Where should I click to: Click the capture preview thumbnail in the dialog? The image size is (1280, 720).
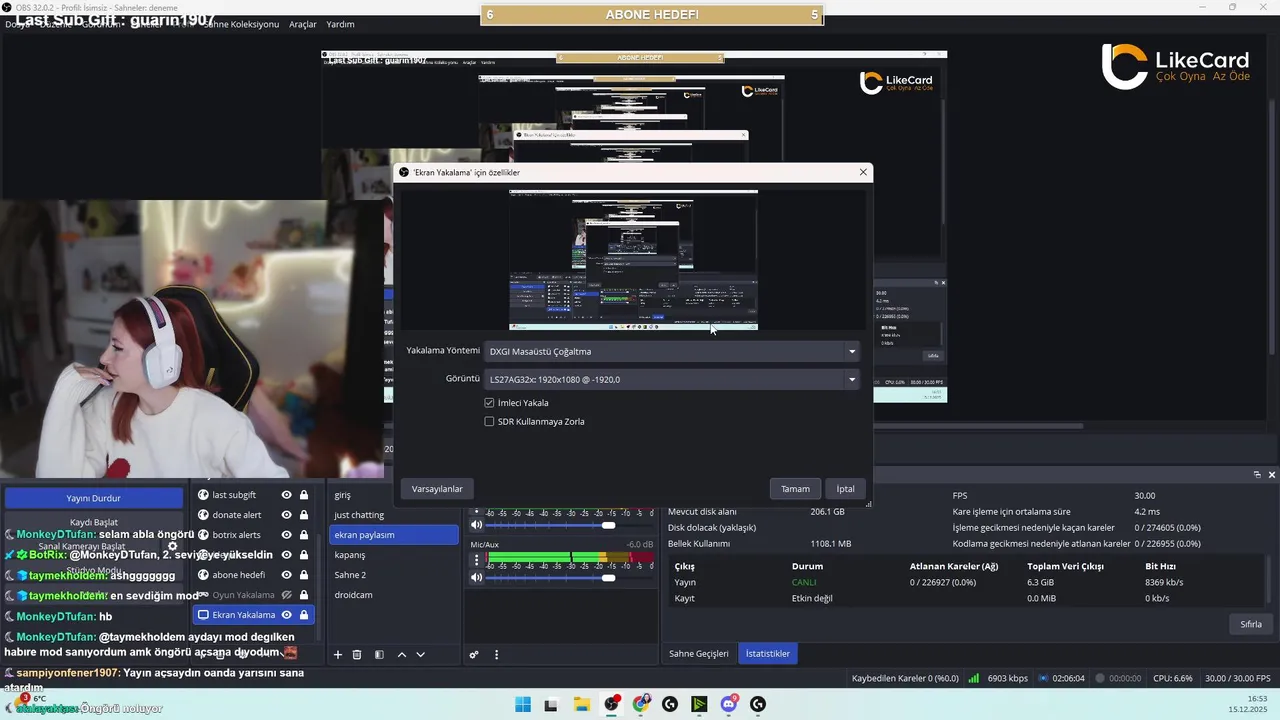[633, 260]
